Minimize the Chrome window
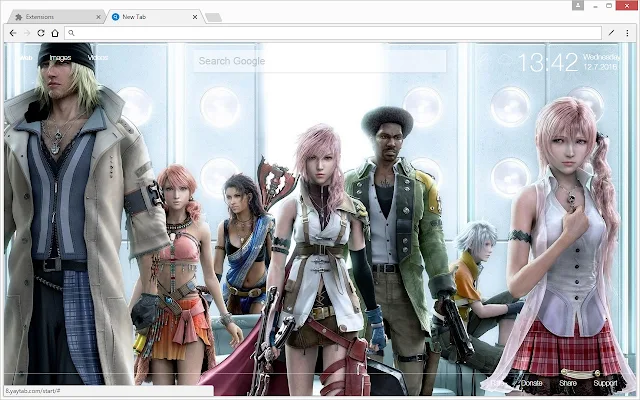Image resolution: width=640 pixels, height=400 pixels. click(596, 6)
